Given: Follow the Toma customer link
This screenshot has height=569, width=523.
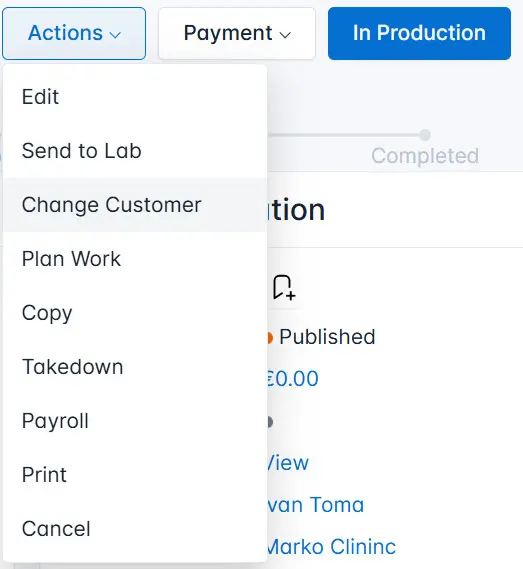Looking at the screenshot, I should pos(315,505).
